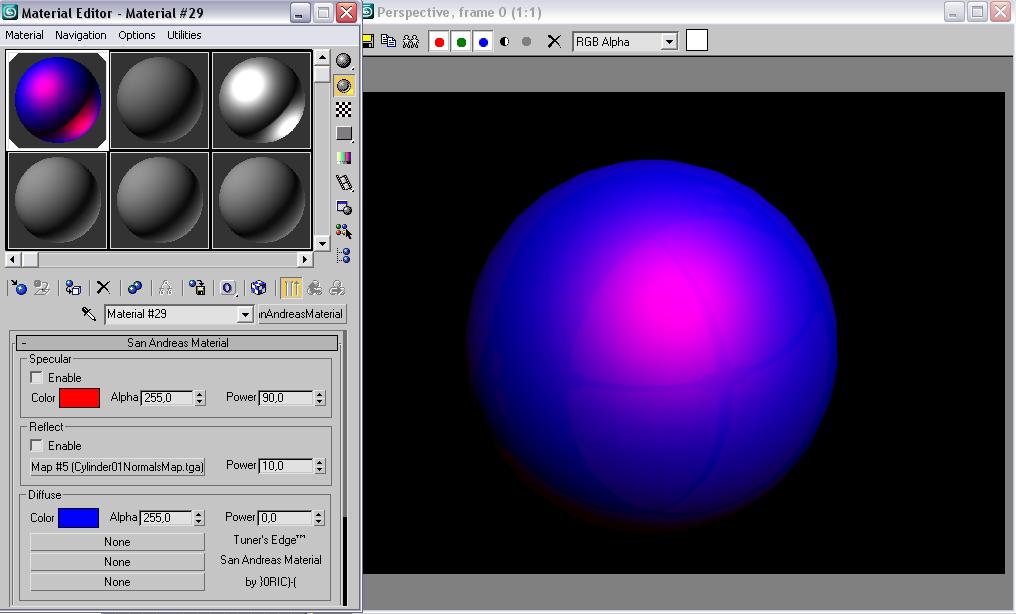Viewport: 1016px width, 614px height.
Task: Click the sample slots scroll down arrow
Action: click(x=322, y=244)
